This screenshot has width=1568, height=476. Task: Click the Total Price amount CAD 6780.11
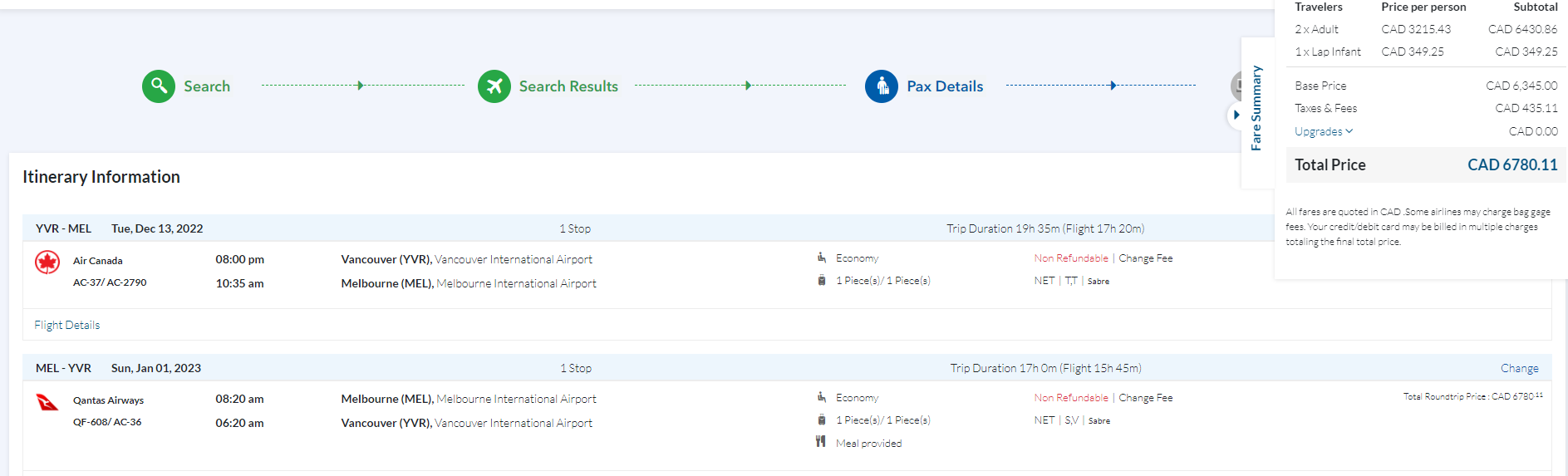point(1511,164)
